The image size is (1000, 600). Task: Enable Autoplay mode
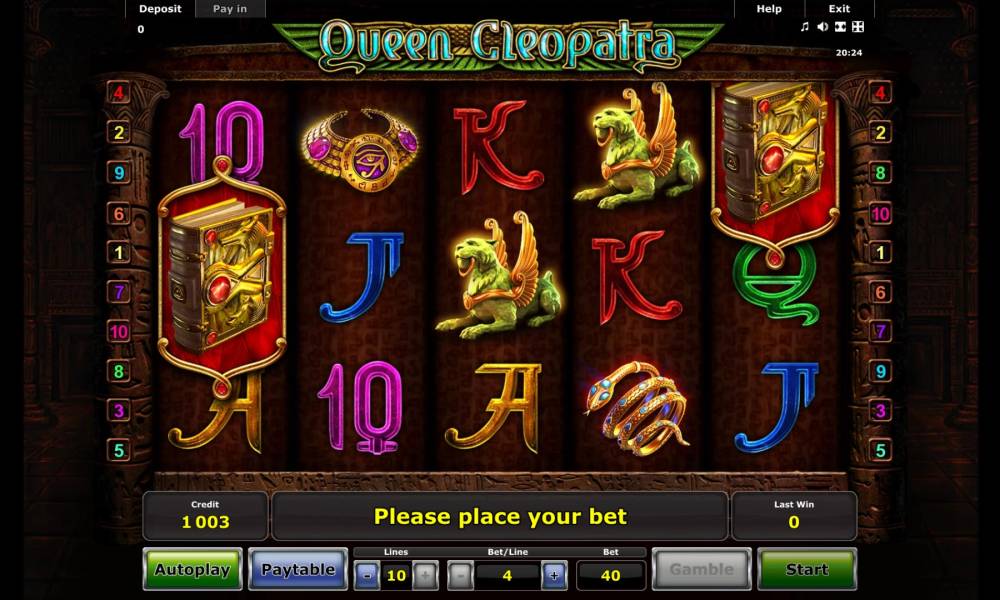[x=193, y=569]
